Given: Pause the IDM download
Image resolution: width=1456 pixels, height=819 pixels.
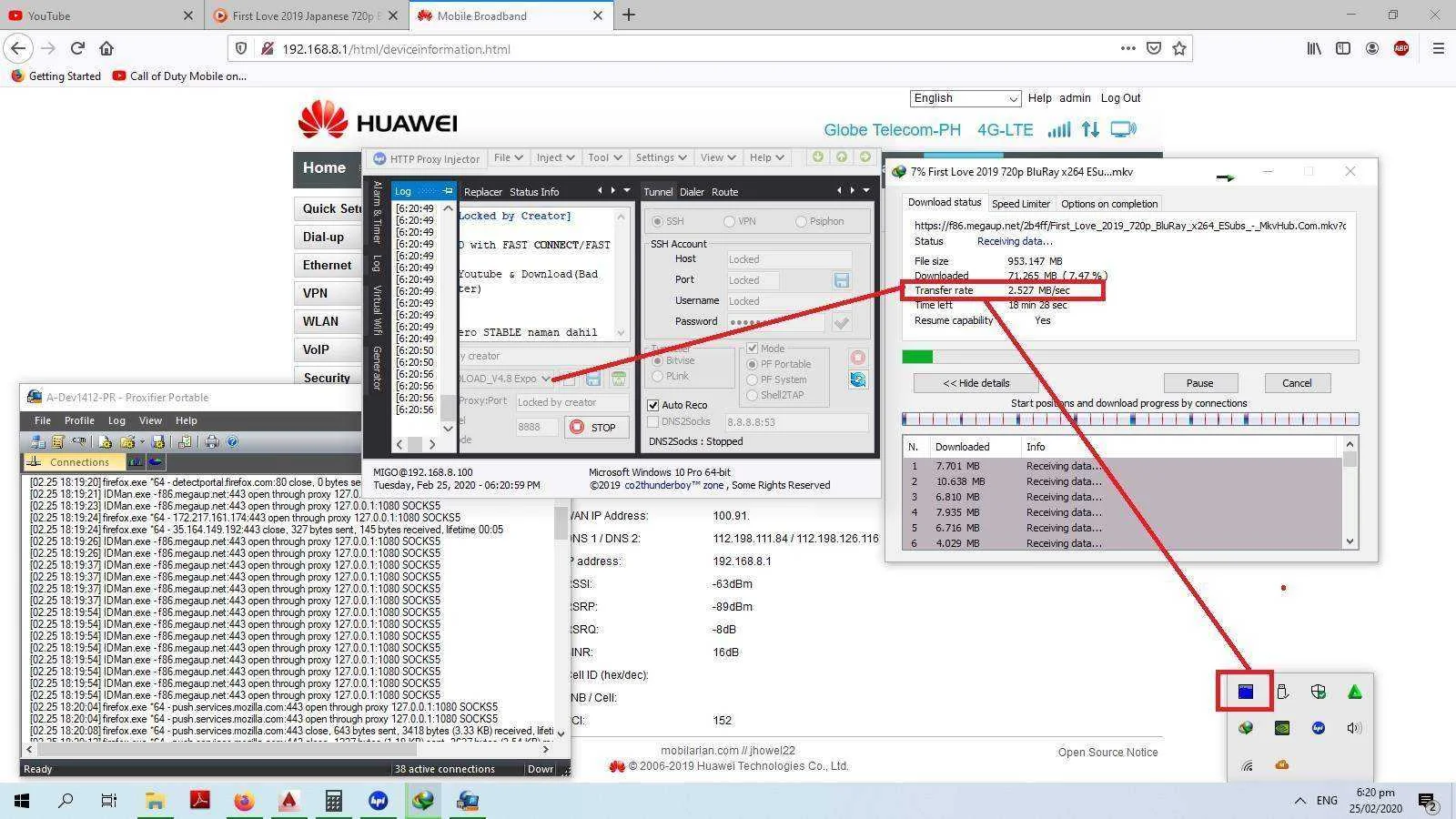Looking at the screenshot, I should click(x=1199, y=383).
